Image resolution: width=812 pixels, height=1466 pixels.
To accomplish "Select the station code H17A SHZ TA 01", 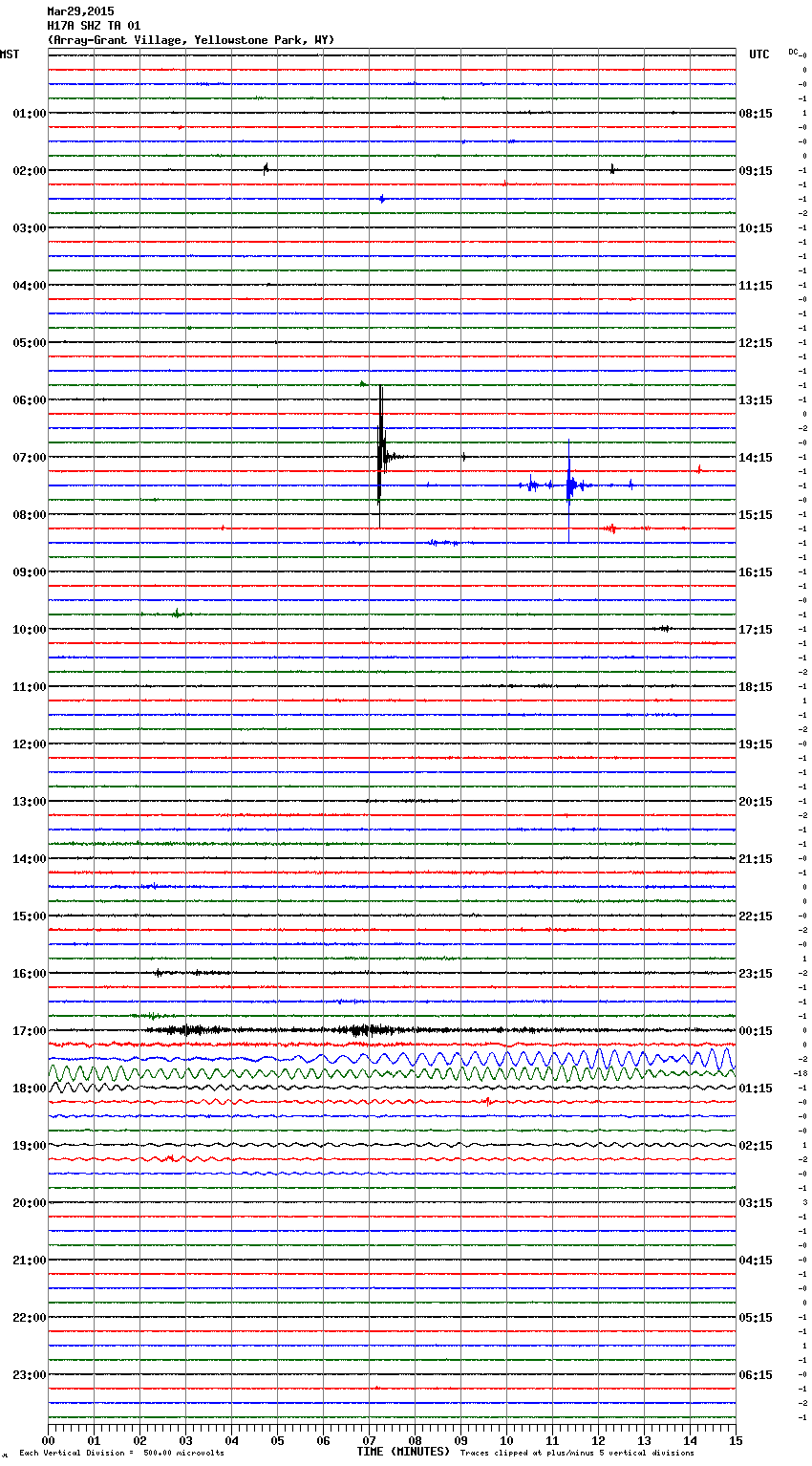I will (94, 26).
